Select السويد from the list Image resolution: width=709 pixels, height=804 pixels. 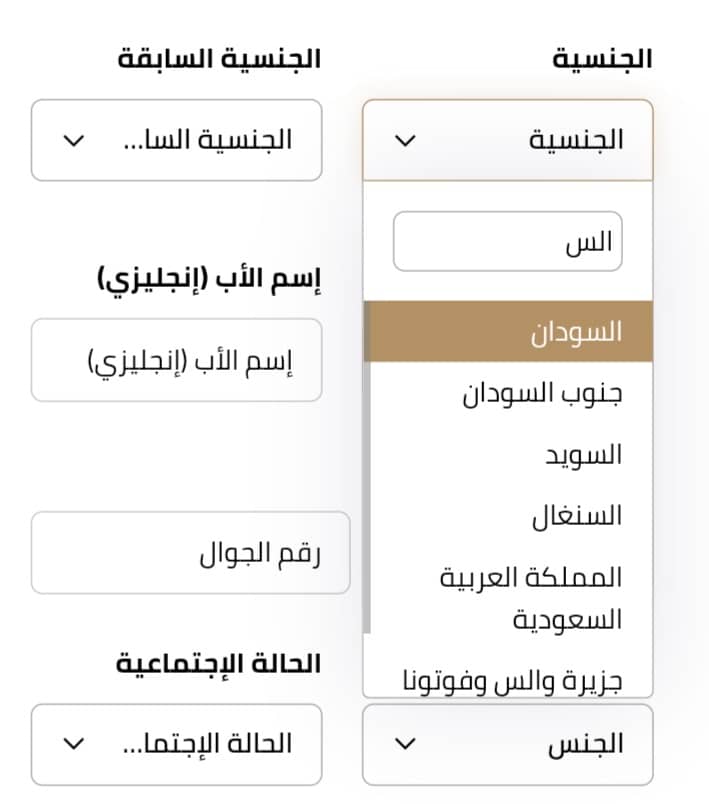(x=510, y=455)
